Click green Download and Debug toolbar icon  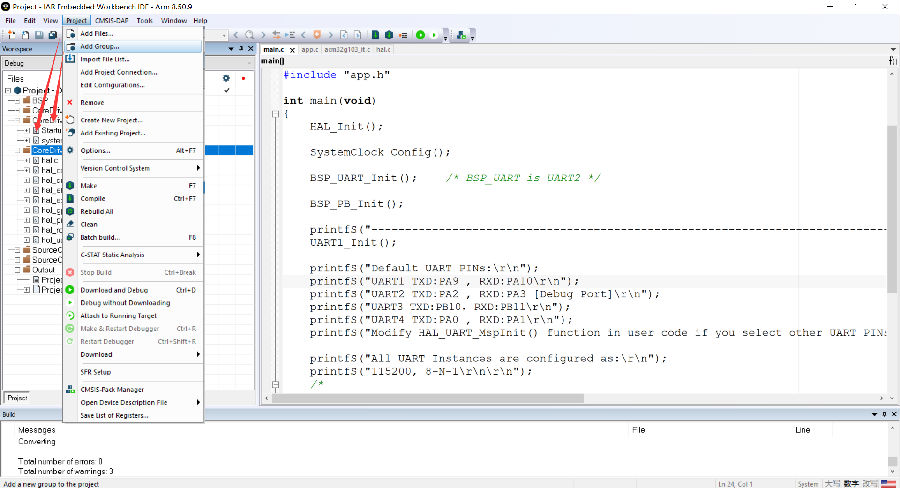pyautogui.click(x=420, y=35)
